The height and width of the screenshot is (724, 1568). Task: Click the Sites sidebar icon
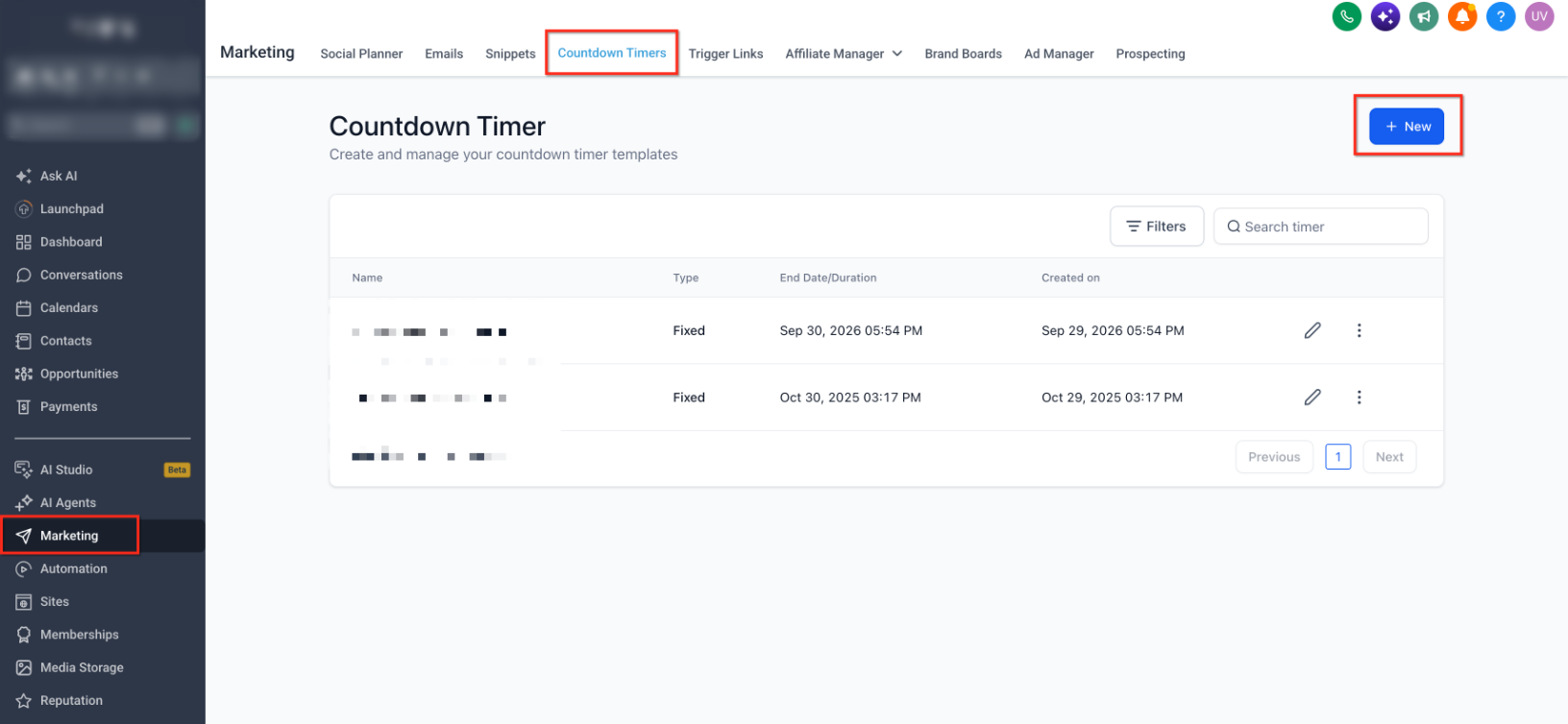tap(24, 602)
